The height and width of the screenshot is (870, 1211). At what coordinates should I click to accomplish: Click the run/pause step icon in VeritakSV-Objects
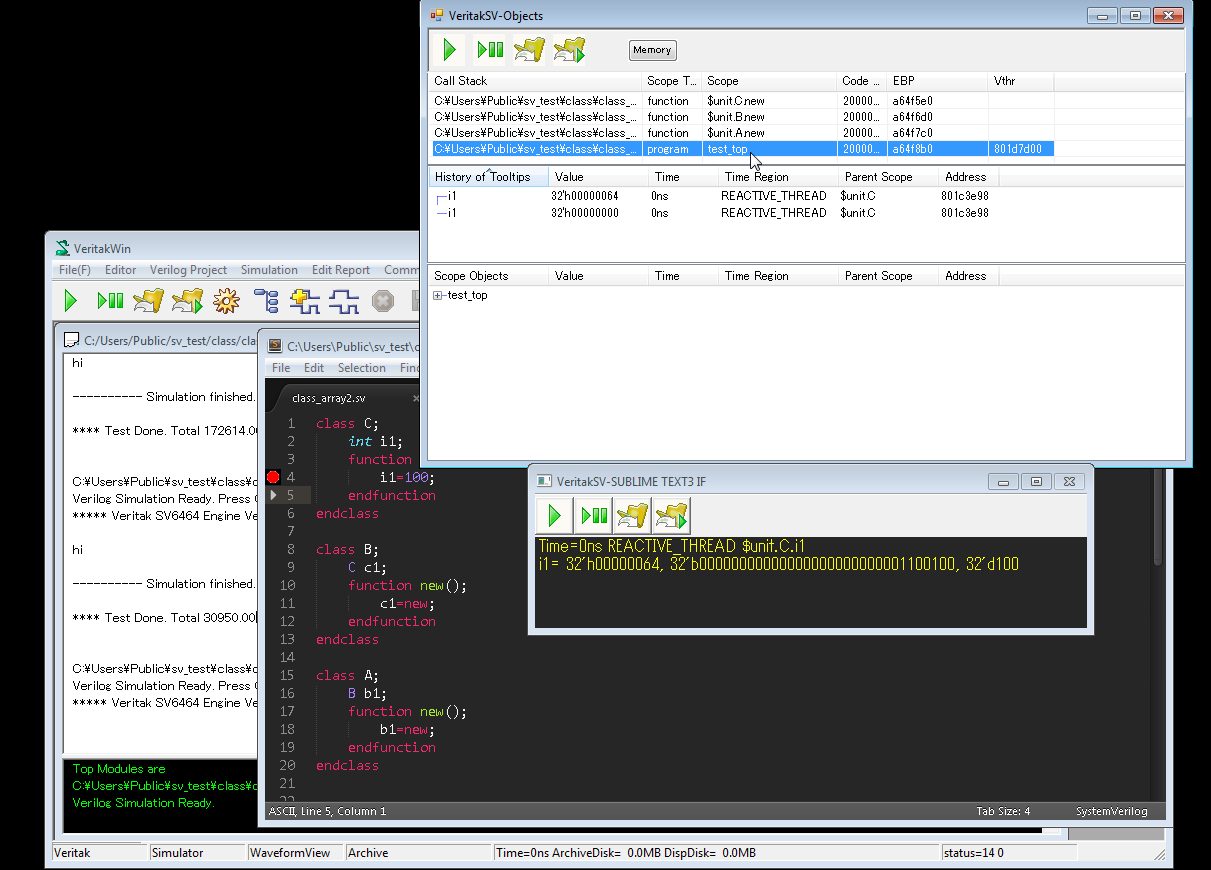[x=490, y=49]
